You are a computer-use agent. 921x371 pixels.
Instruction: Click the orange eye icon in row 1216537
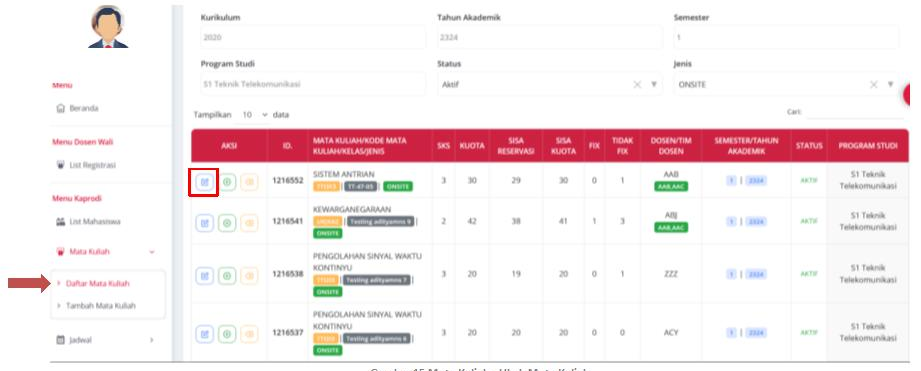(x=249, y=333)
